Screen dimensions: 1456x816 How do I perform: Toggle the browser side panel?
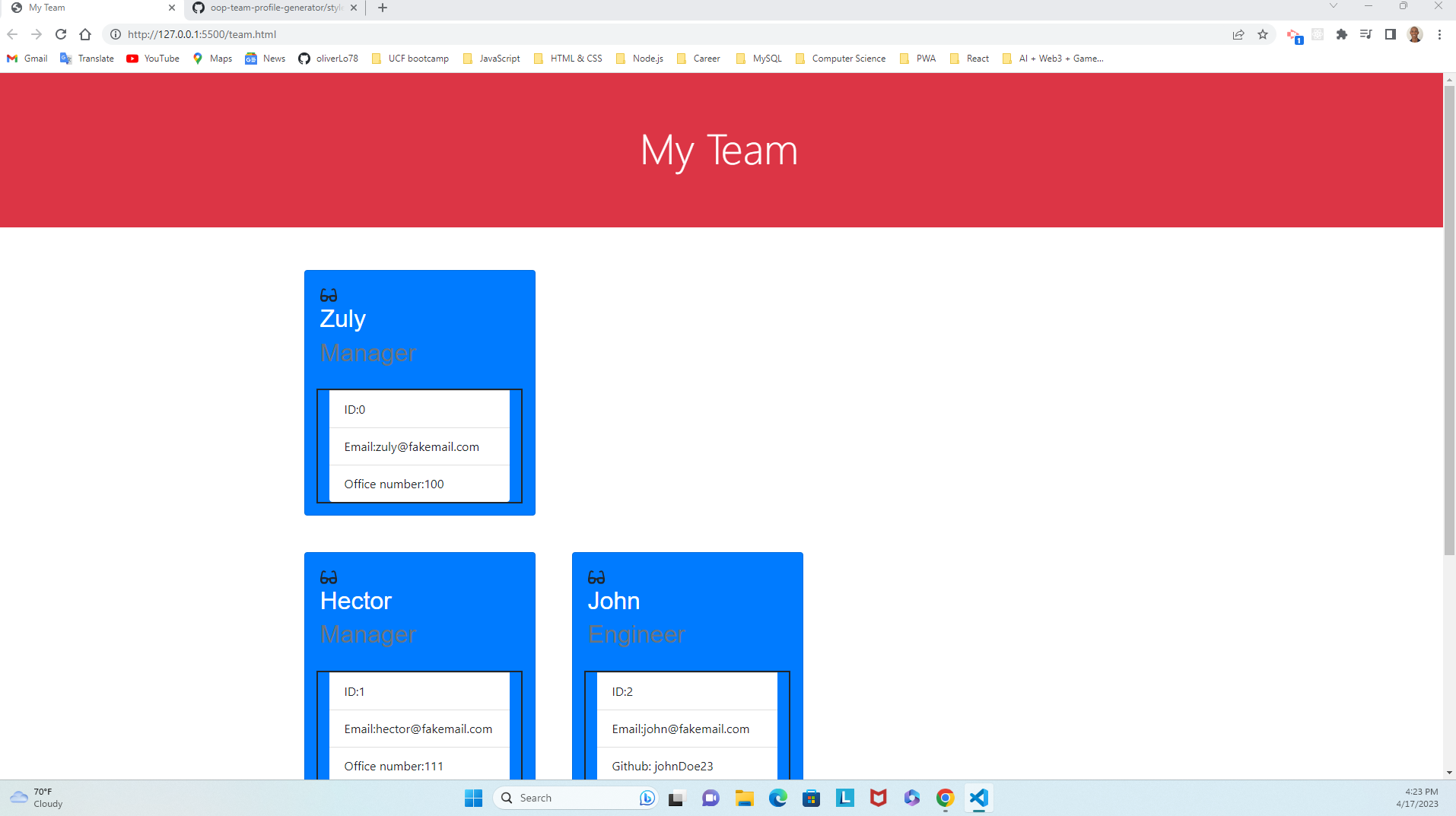click(x=1390, y=34)
